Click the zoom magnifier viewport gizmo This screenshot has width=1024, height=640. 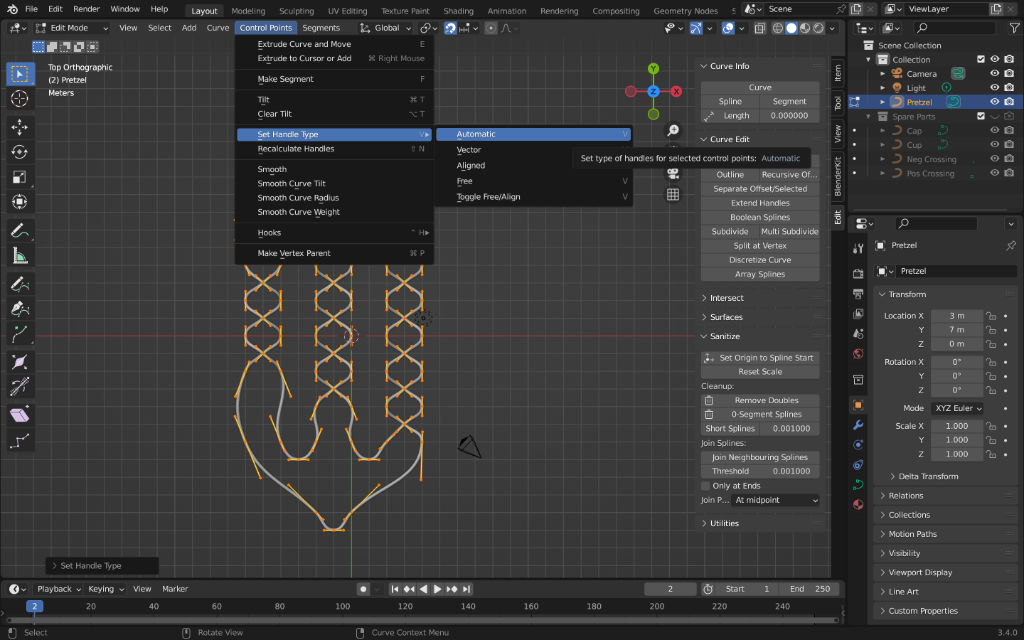point(673,131)
